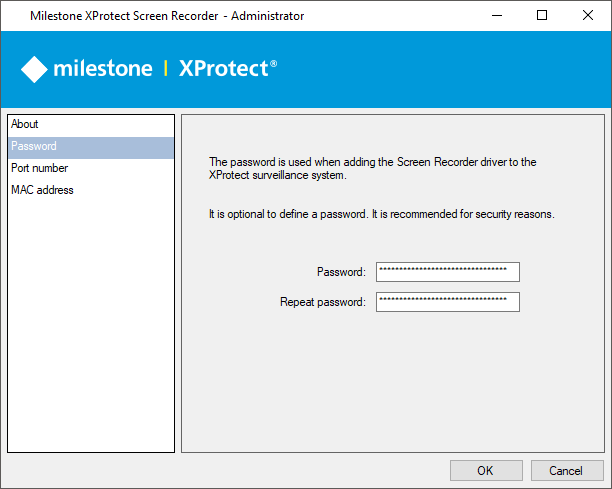This screenshot has width=612, height=489.
Task: Select the Password item in the left list
Action: click(x=34, y=146)
